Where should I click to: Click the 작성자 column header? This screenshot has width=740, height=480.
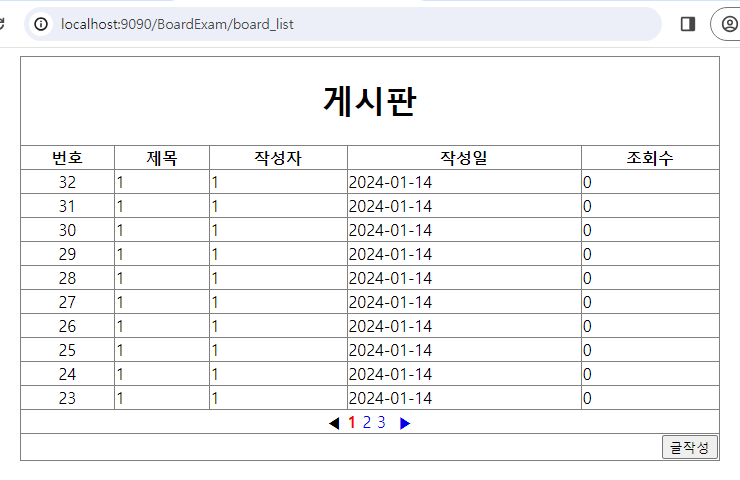point(278,158)
